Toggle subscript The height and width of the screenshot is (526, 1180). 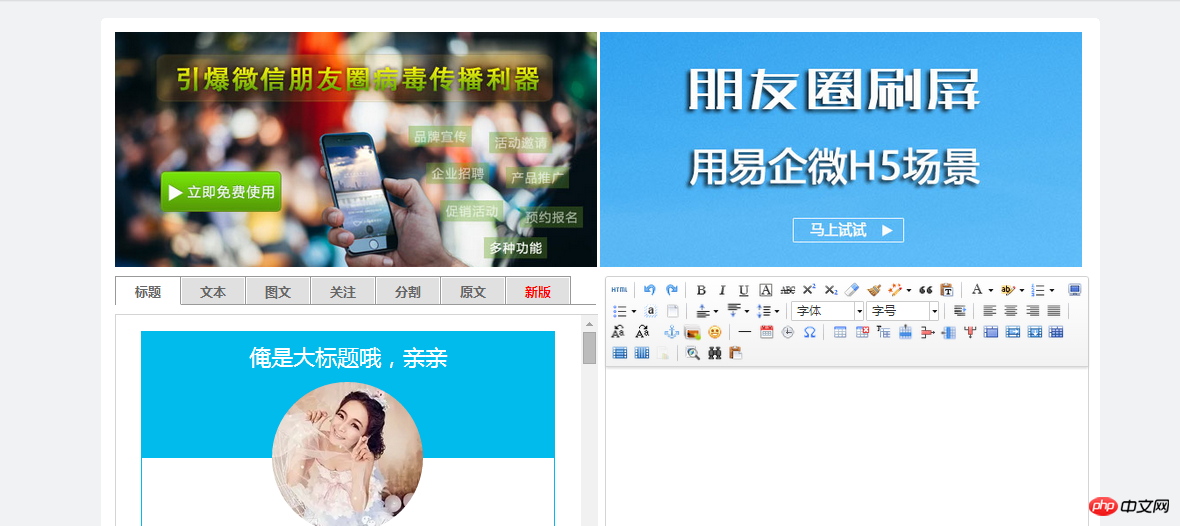pyautogui.click(x=831, y=290)
